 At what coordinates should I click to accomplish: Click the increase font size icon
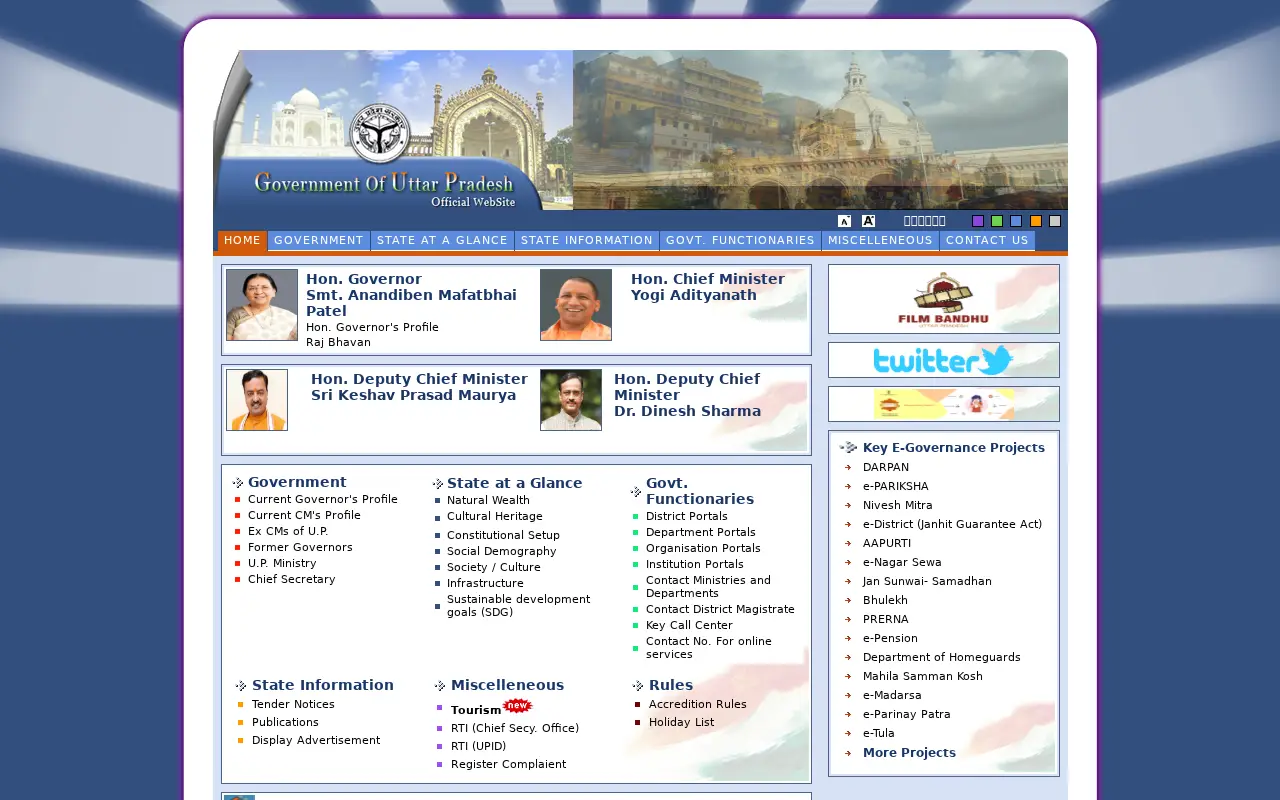868,221
